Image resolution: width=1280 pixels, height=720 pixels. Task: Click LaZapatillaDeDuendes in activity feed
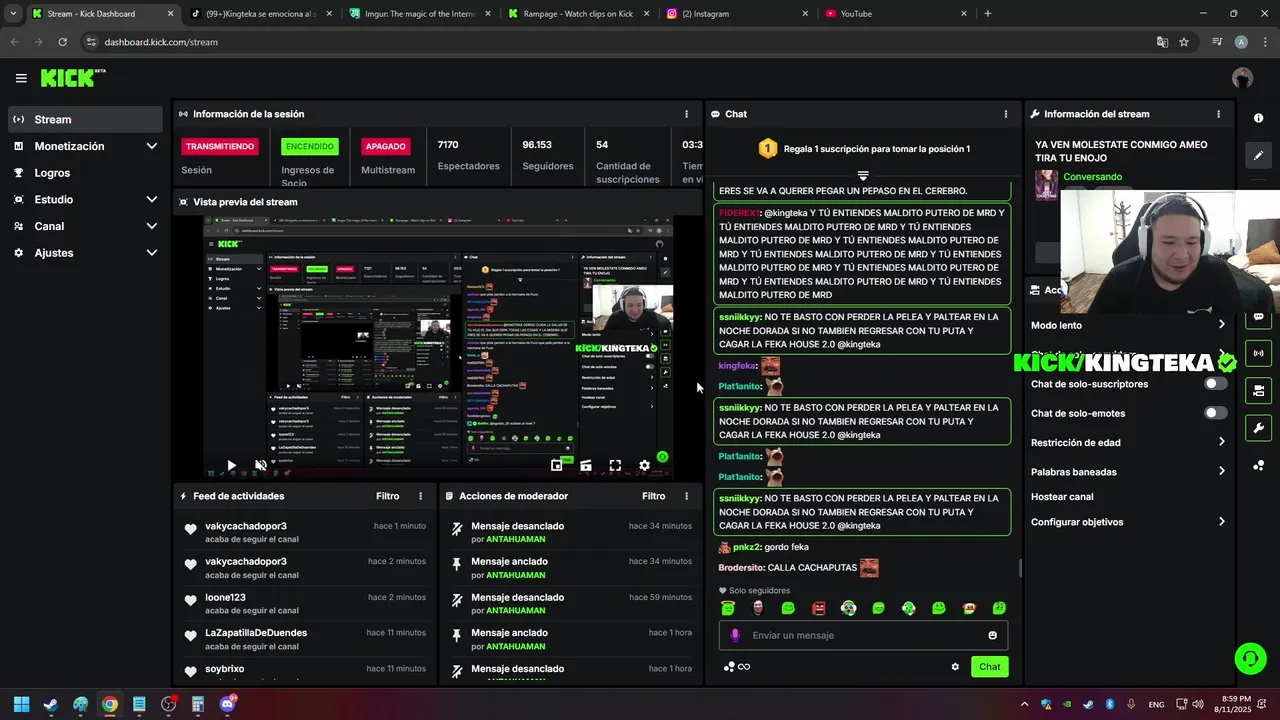click(x=256, y=633)
